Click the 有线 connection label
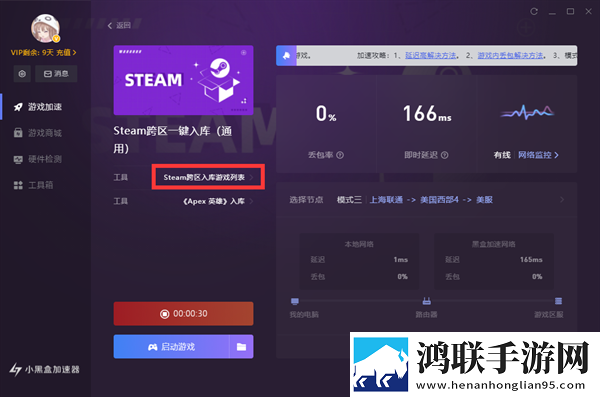The image size is (600, 397). click(x=502, y=155)
